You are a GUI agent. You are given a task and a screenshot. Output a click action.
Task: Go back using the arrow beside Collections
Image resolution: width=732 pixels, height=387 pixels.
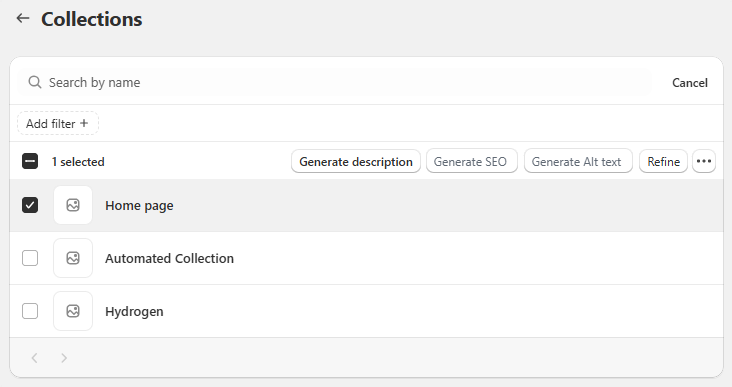[x=23, y=18]
